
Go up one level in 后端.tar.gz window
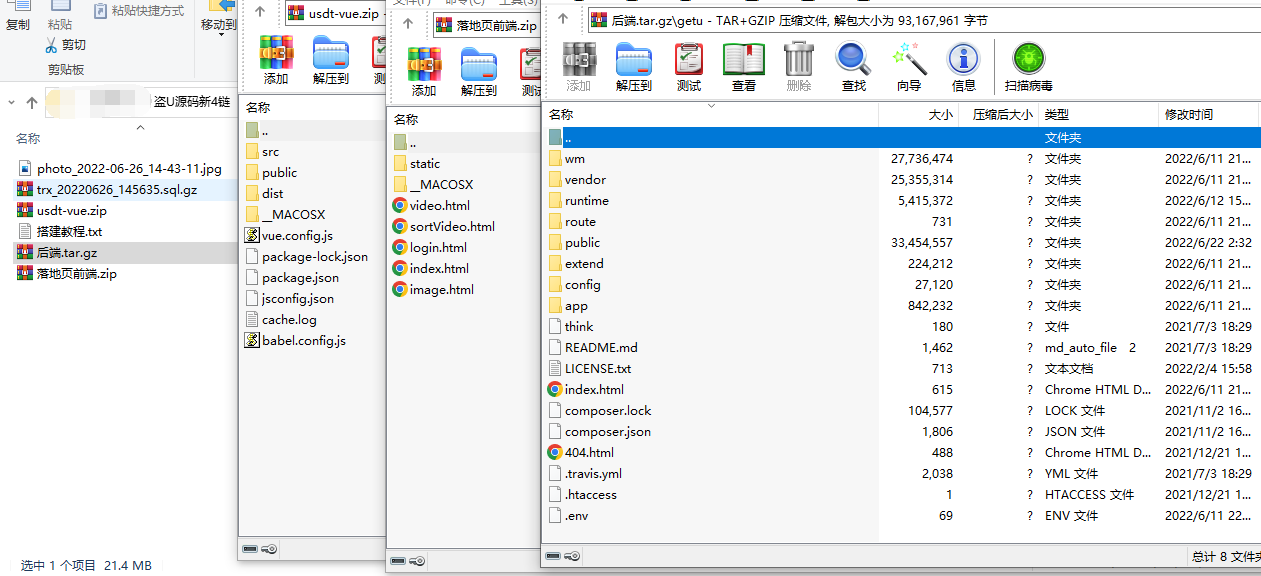[x=564, y=19]
